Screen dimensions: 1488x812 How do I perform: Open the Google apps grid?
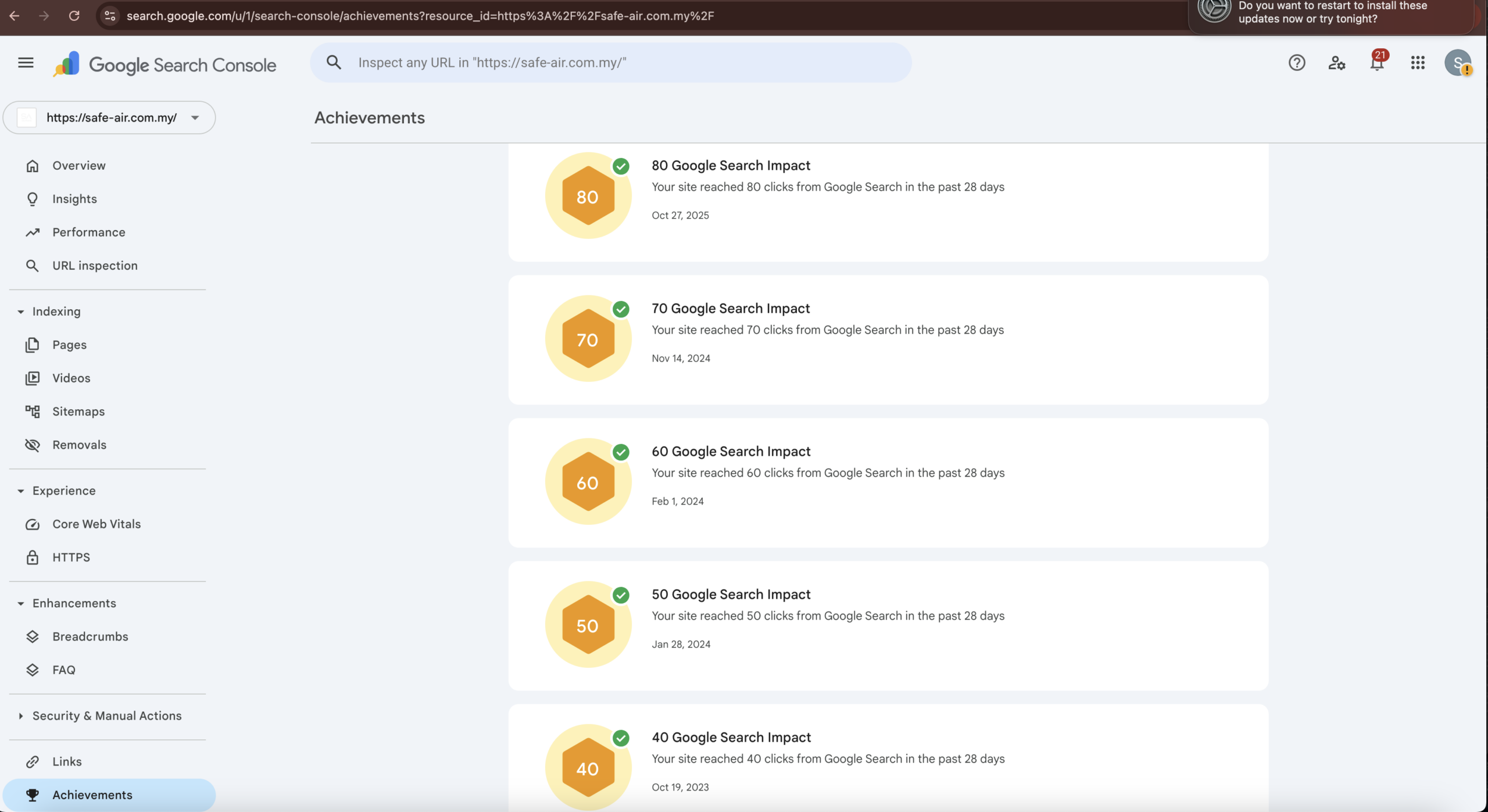[x=1418, y=63]
